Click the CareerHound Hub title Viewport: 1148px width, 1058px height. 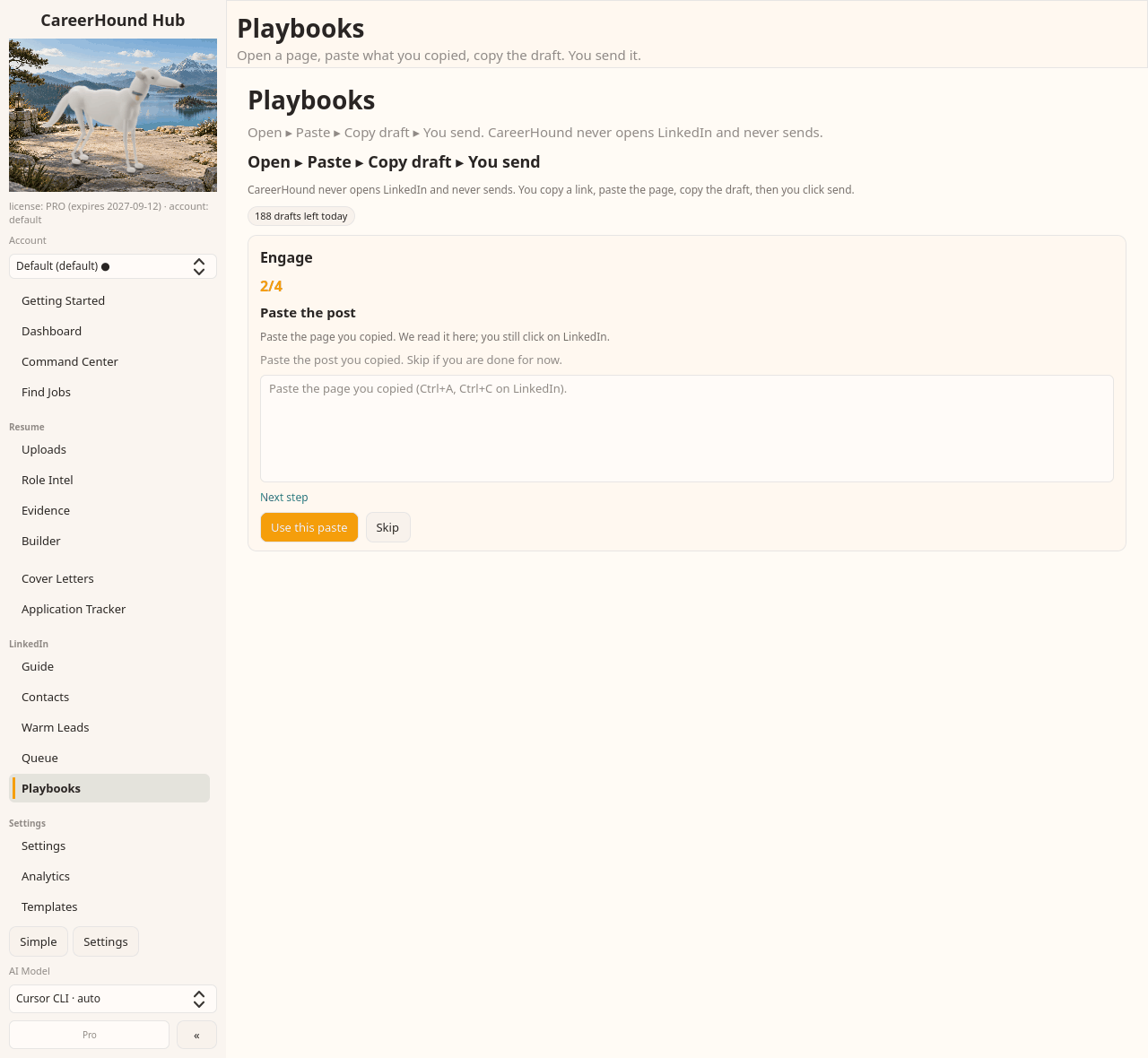(113, 20)
